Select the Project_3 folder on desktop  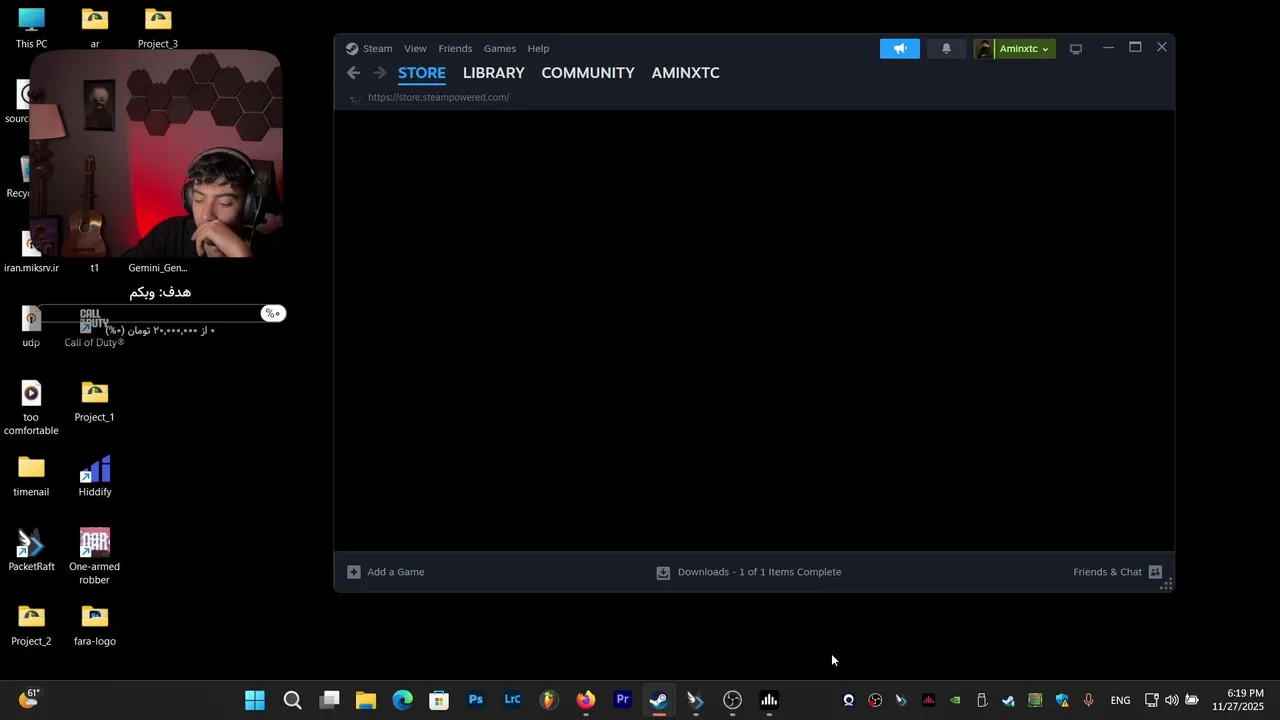[158, 28]
